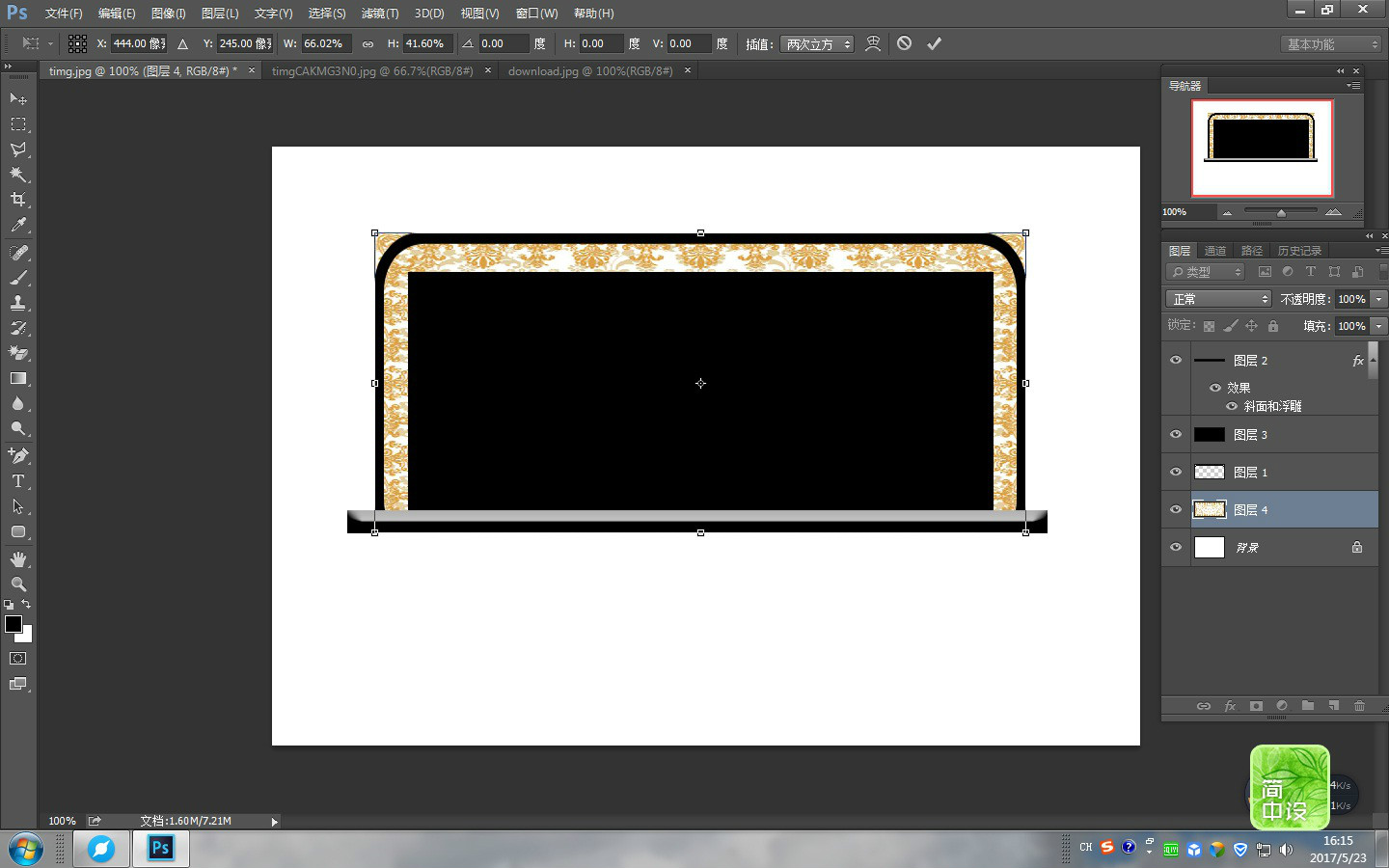Create a new layer with the page icon
This screenshot has height=868, width=1389.
(x=1333, y=706)
